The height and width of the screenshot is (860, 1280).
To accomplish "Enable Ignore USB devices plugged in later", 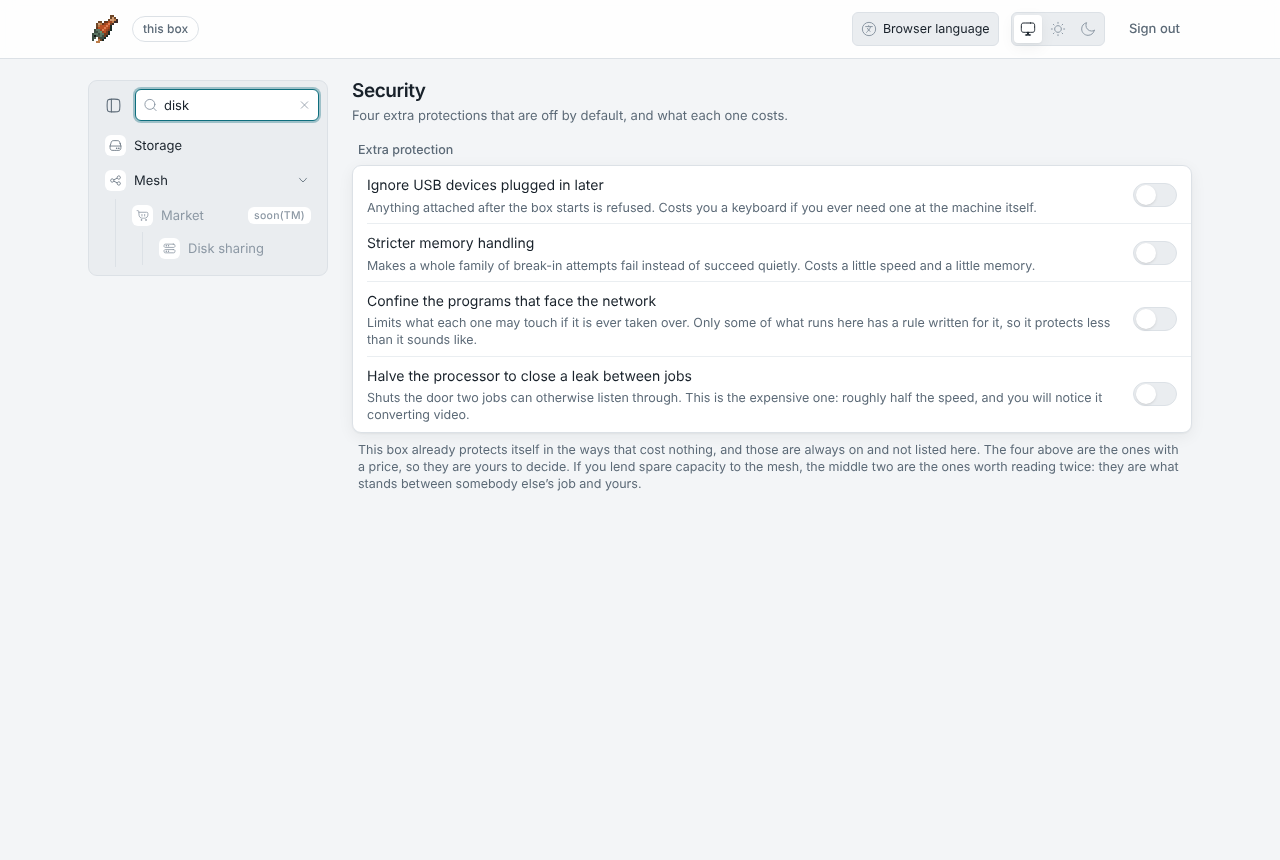I will pos(1155,195).
